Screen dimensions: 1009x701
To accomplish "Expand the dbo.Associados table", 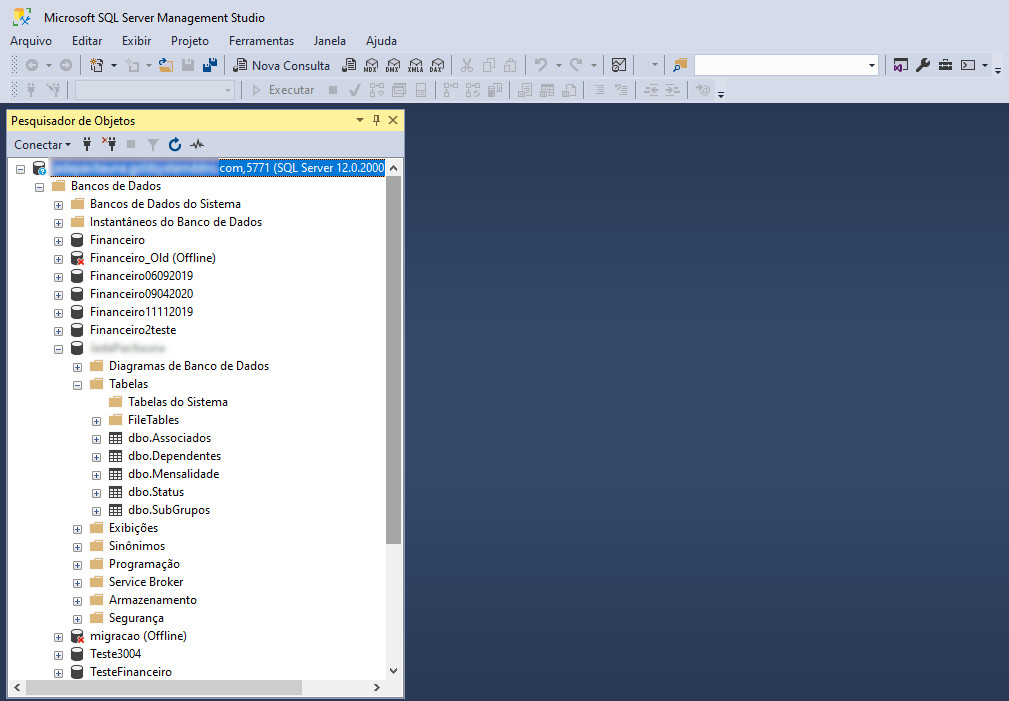I will pos(97,440).
